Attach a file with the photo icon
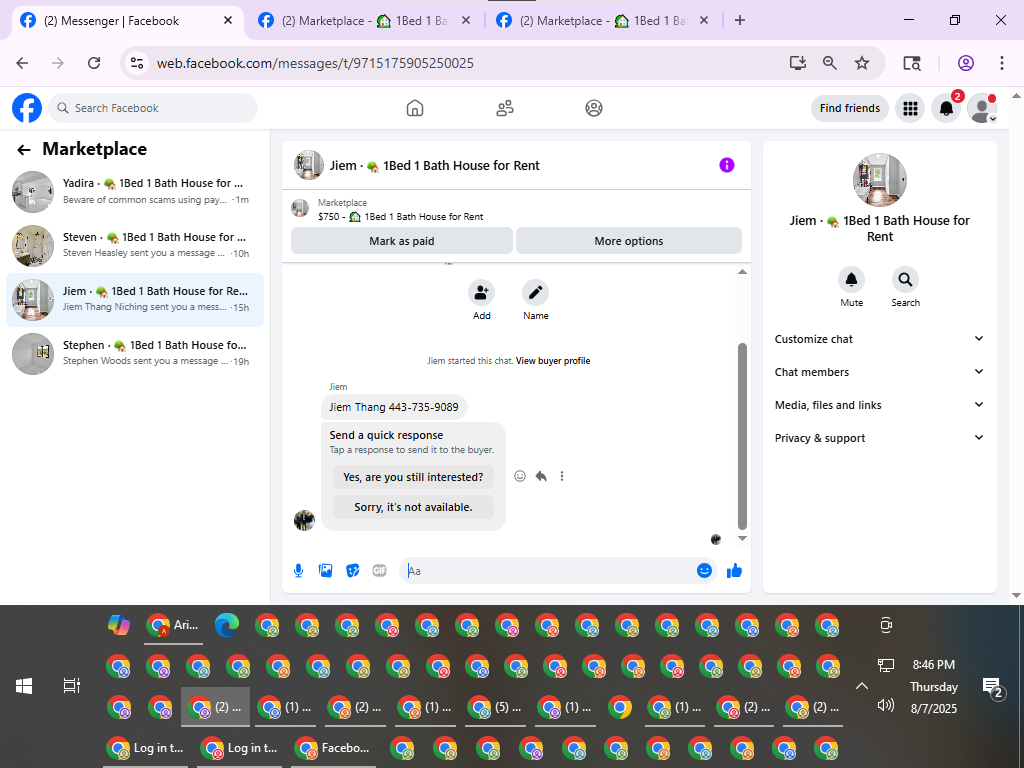Viewport: 1024px width, 768px height. [325, 571]
